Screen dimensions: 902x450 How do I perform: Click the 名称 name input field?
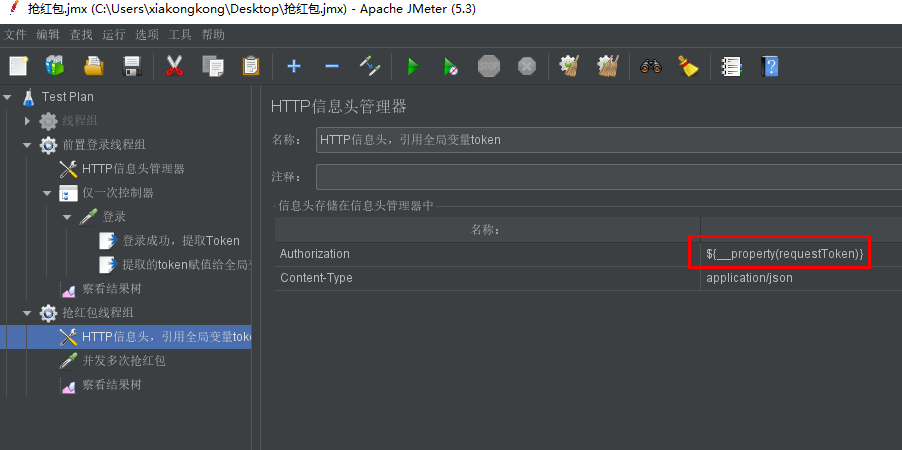609,140
